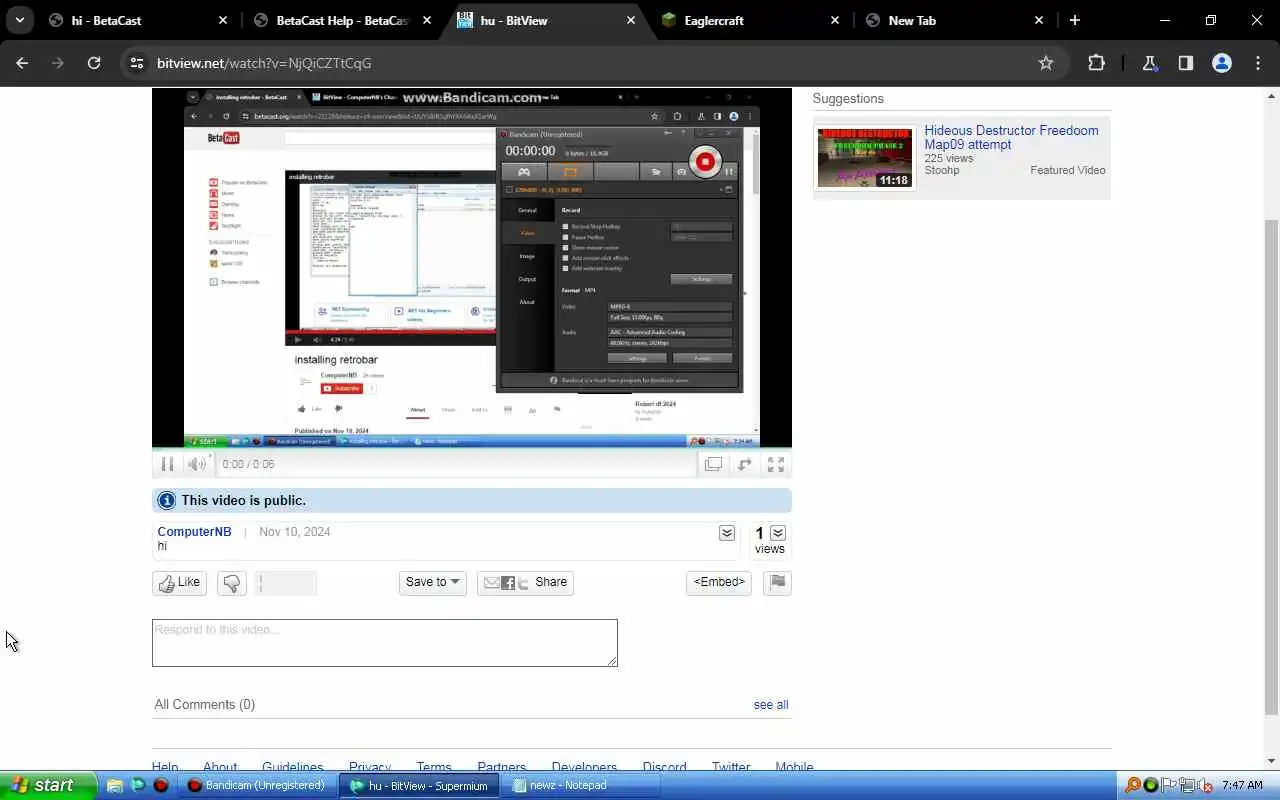Click the Stoohp uploader name
Image resolution: width=1280 pixels, height=800 pixels.
pyautogui.click(x=942, y=171)
